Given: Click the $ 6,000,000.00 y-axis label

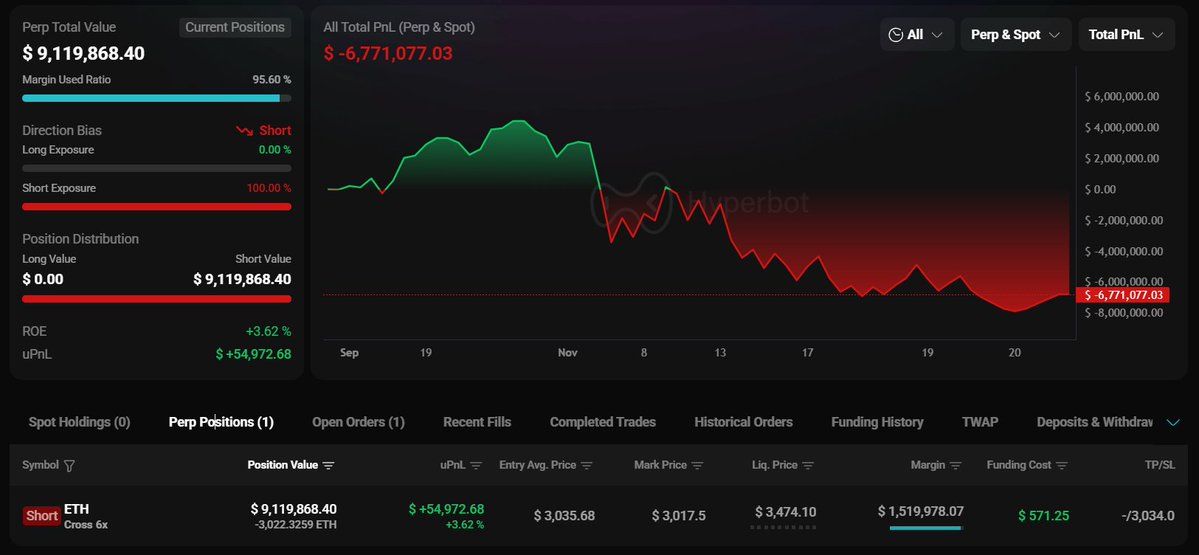Looking at the screenshot, I should pyautogui.click(x=1122, y=96).
